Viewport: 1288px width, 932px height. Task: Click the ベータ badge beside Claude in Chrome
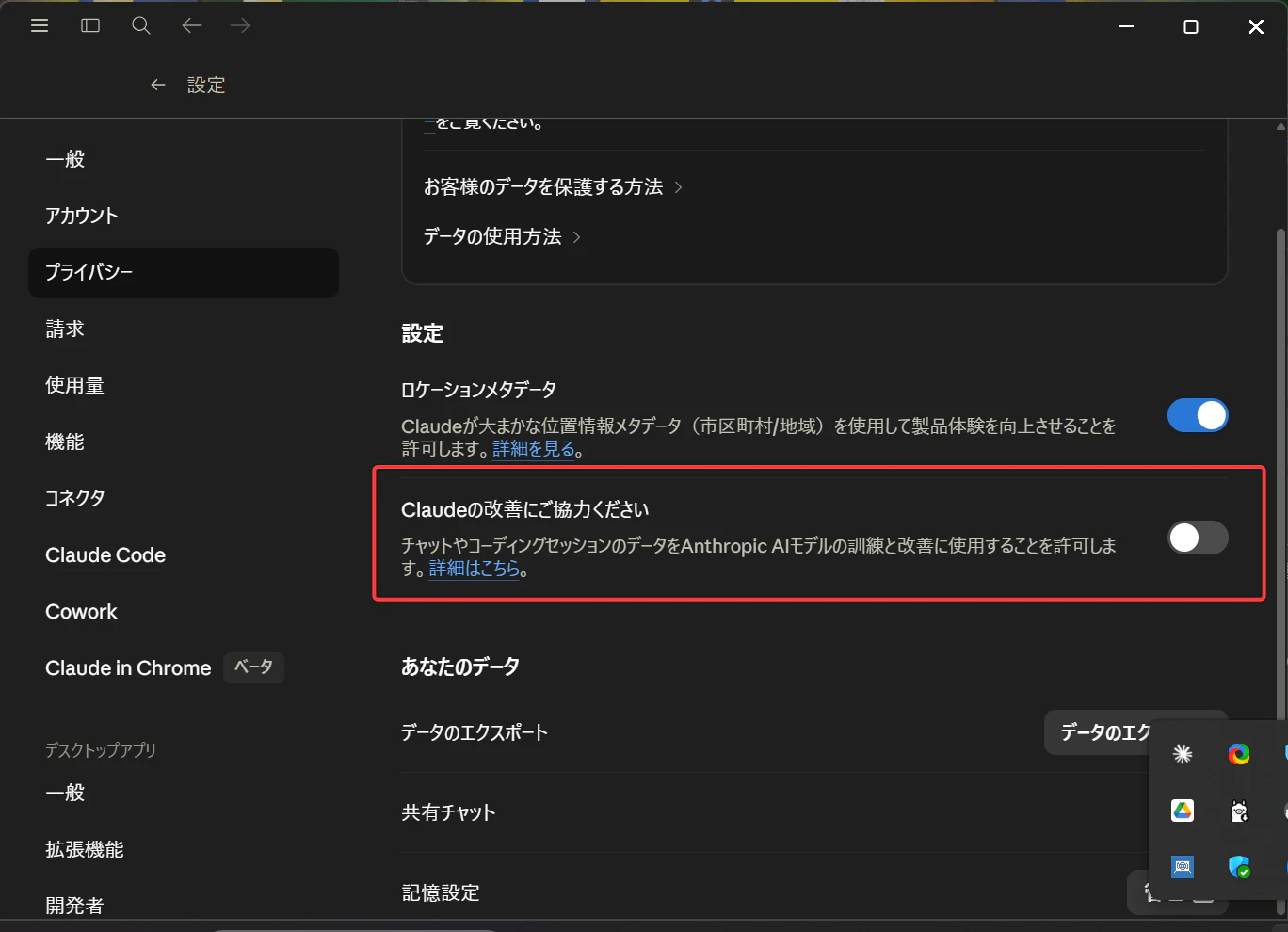tap(253, 667)
